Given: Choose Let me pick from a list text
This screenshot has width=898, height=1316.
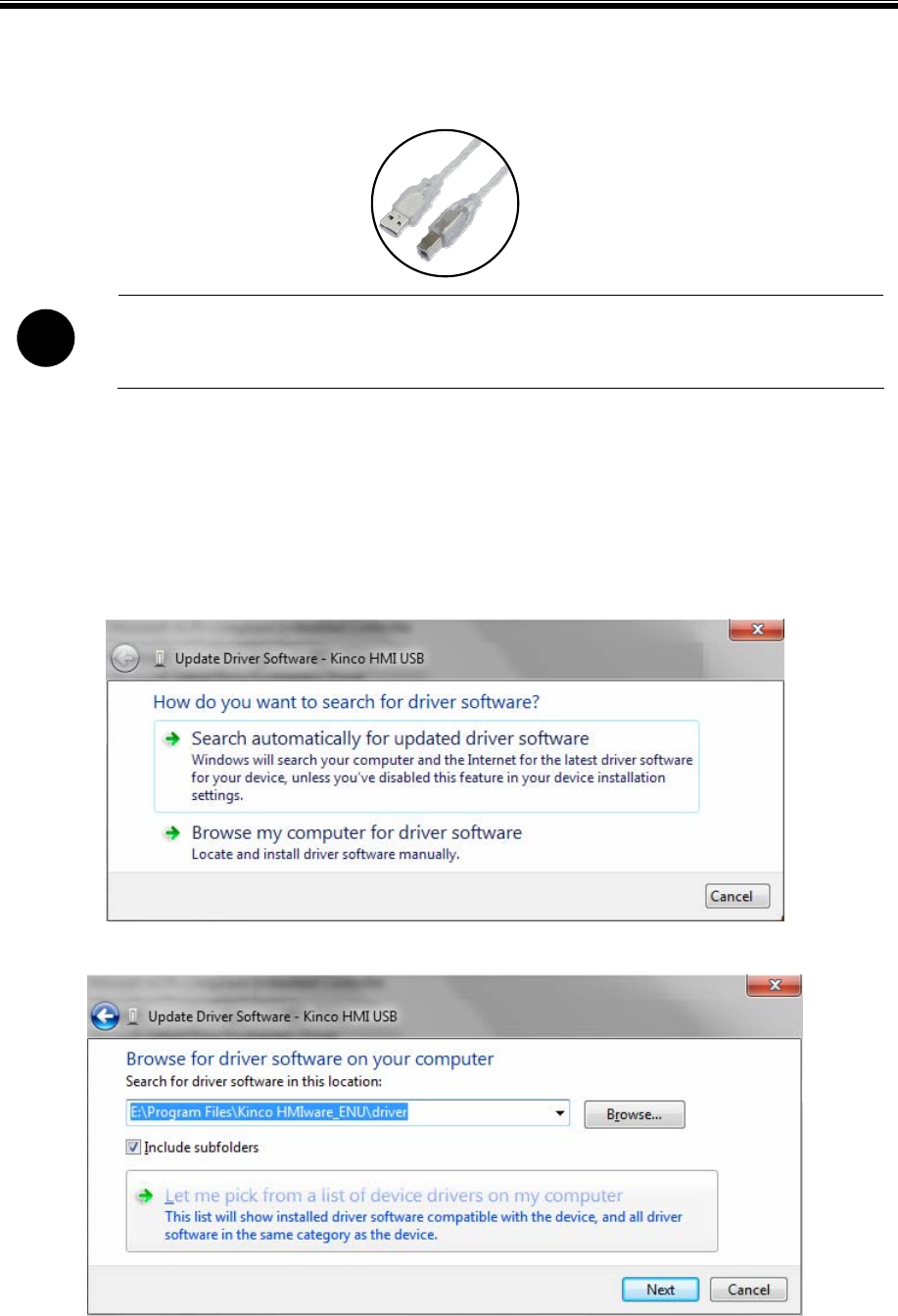Looking at the screenshot, I should point(394,1196).
